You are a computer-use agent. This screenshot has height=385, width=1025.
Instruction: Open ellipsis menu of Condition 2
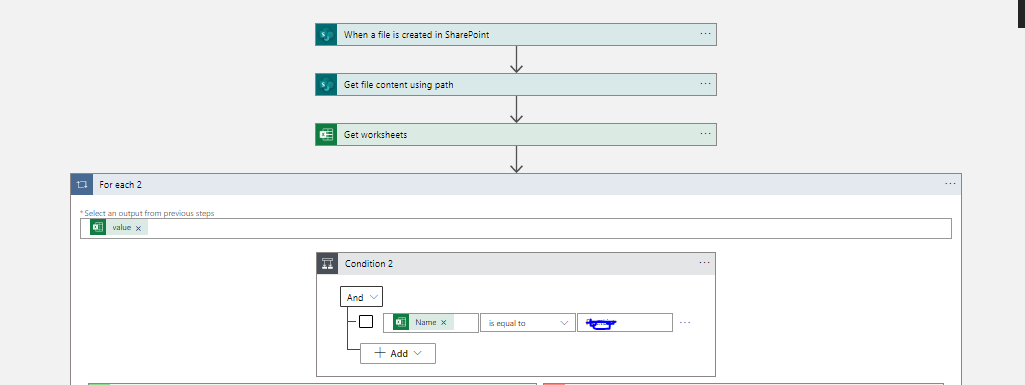pyautogui.click(x=704, y=263)
